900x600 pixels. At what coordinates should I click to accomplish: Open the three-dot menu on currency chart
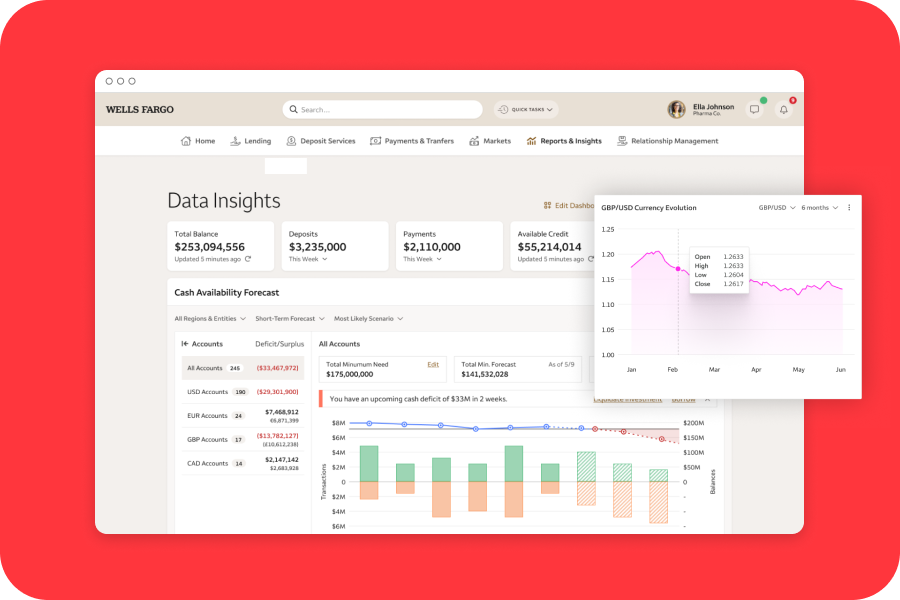849,208
